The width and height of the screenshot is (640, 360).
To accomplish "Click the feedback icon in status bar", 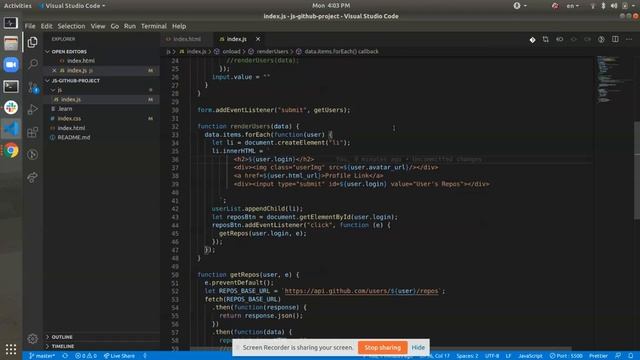I will [x=618, y=356].
